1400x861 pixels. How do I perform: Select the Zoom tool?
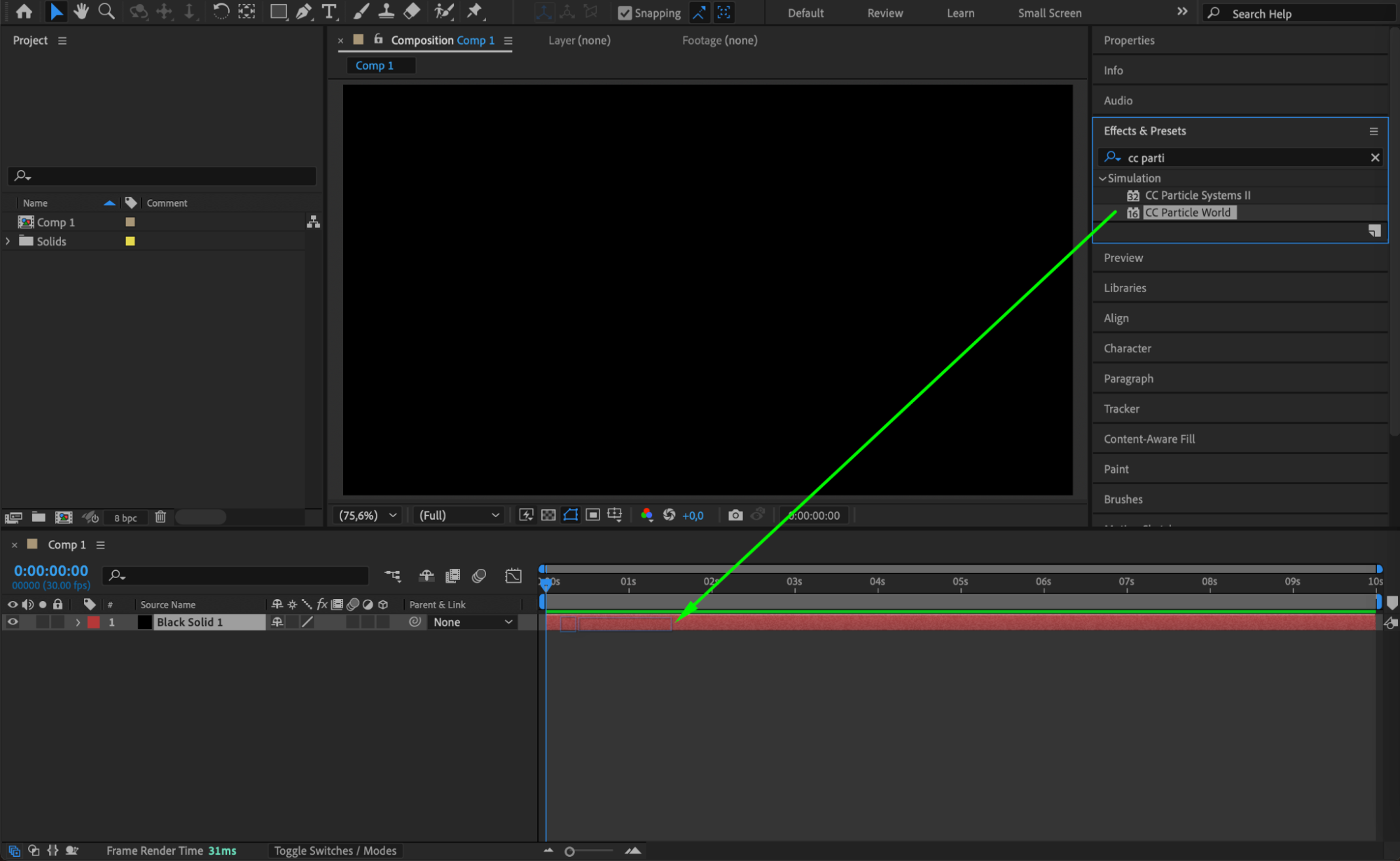tap(106, 11)
